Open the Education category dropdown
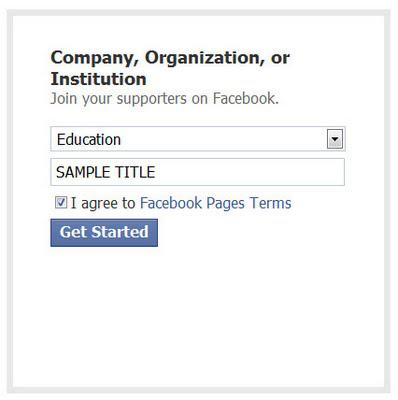This screenshot has height=400, width=398. [x=198, y=139]
